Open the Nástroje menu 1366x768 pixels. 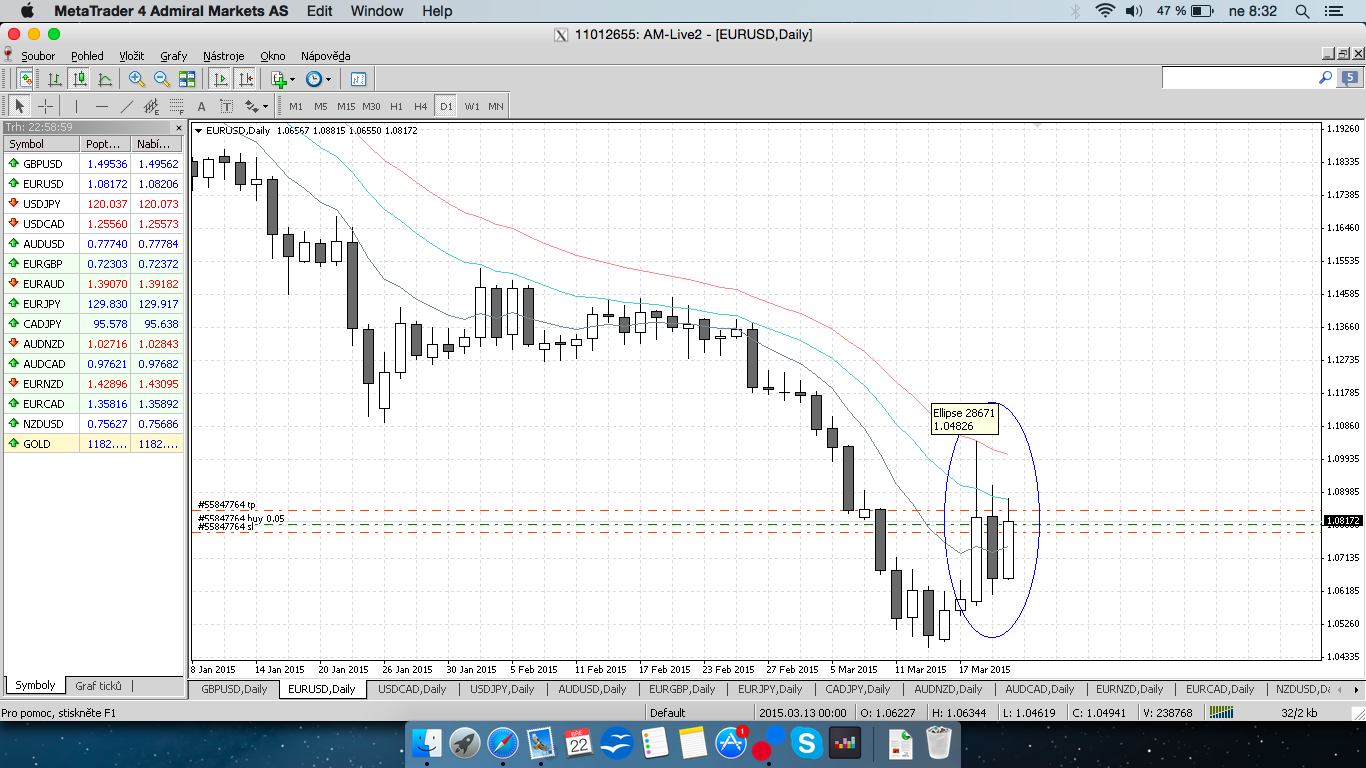pyautogui.click(x=224, y=56)
